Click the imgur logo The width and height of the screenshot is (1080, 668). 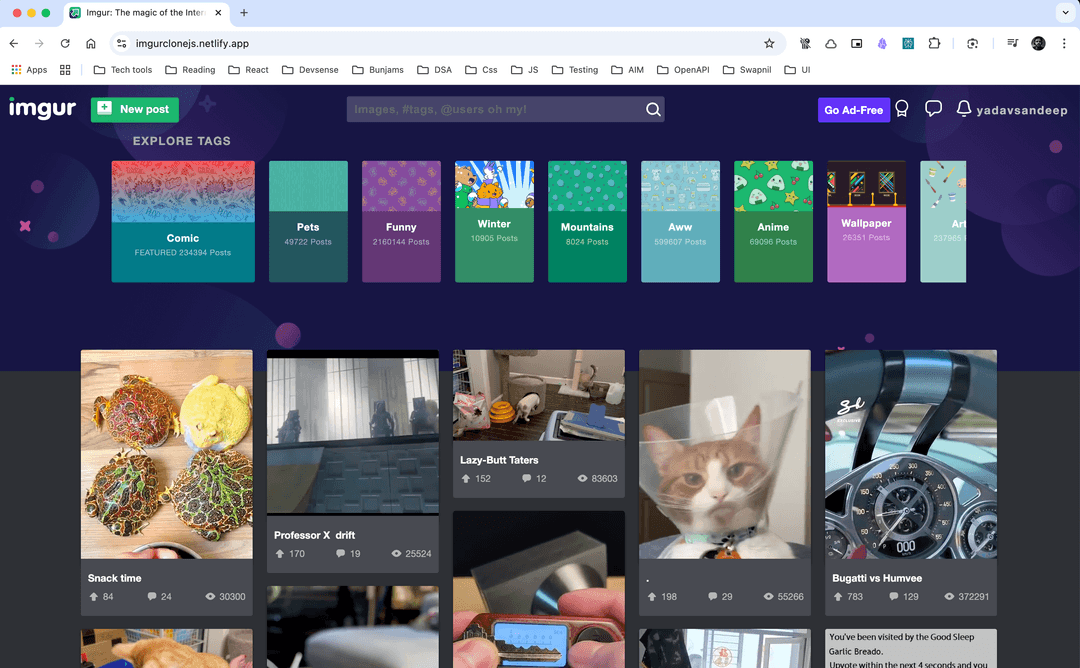(x=42, y=109)
